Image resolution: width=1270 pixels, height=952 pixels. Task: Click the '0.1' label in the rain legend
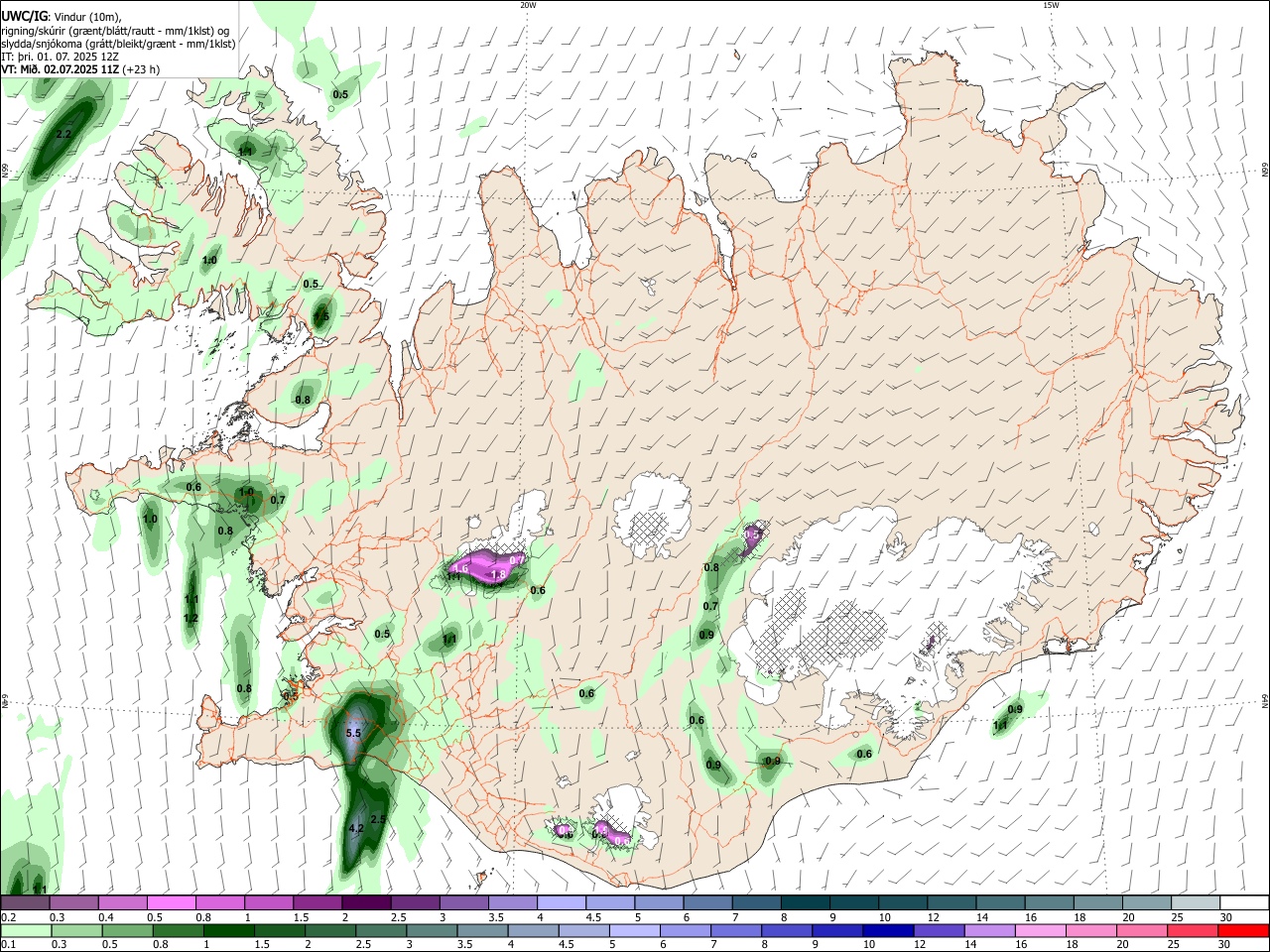coord(9,944)
